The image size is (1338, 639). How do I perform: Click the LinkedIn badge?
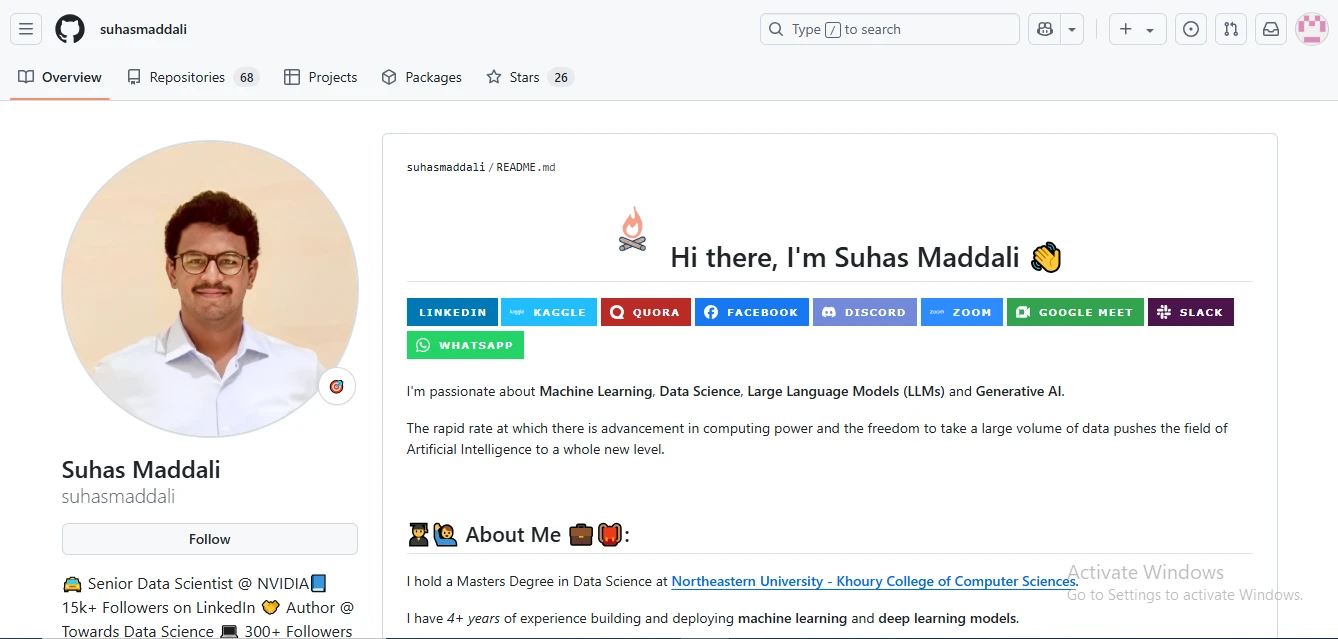(452, 312)
